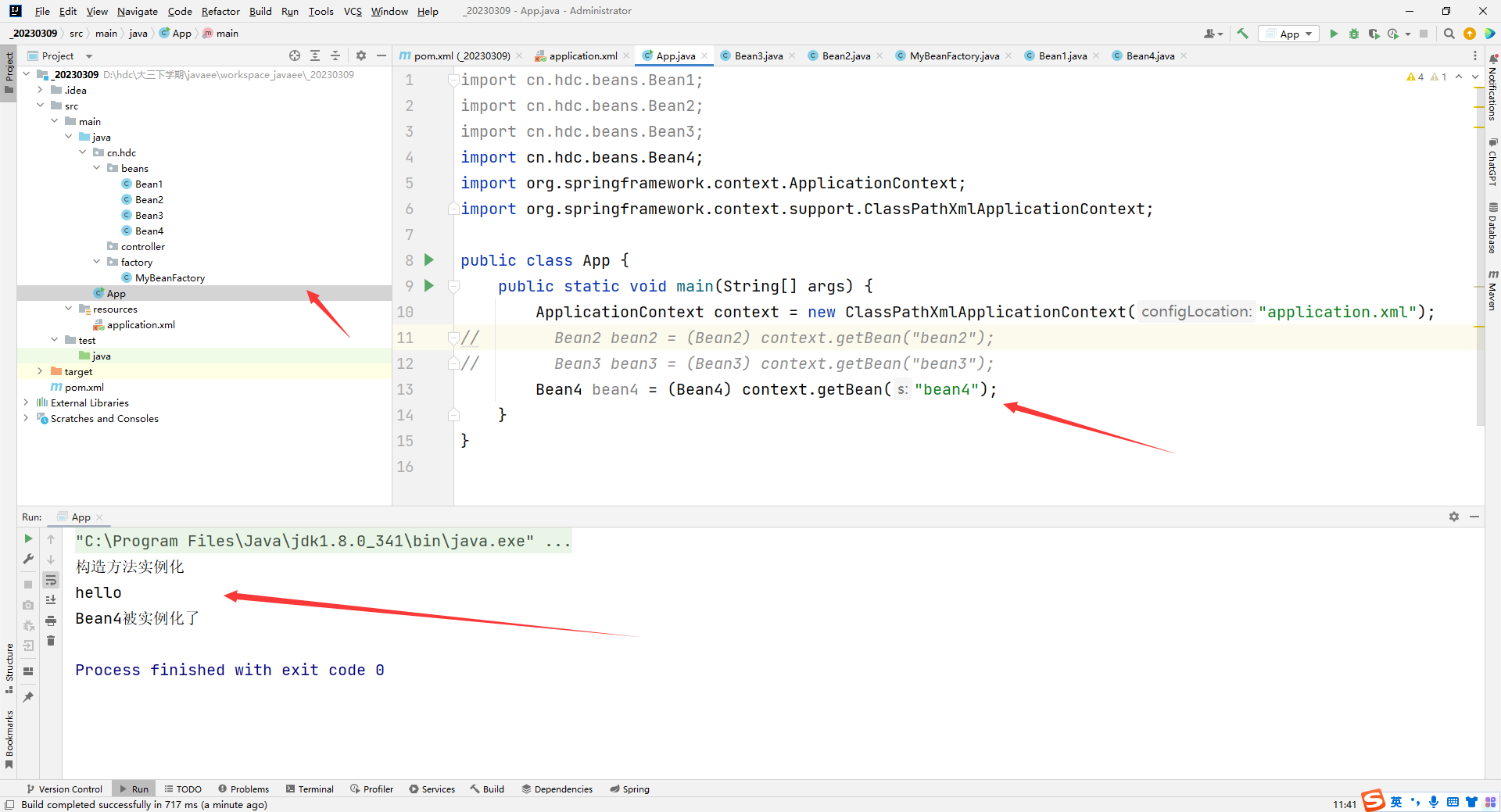
Task: Click run gutter arrow beside main method
Action: (428, 285)
